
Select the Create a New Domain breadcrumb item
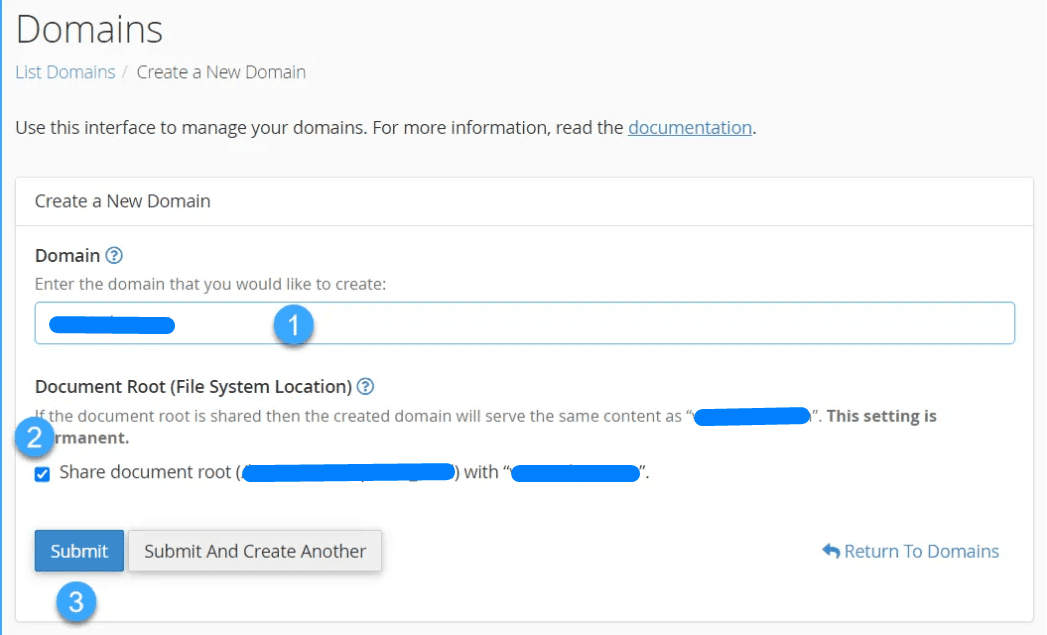[x=221, y=72]
